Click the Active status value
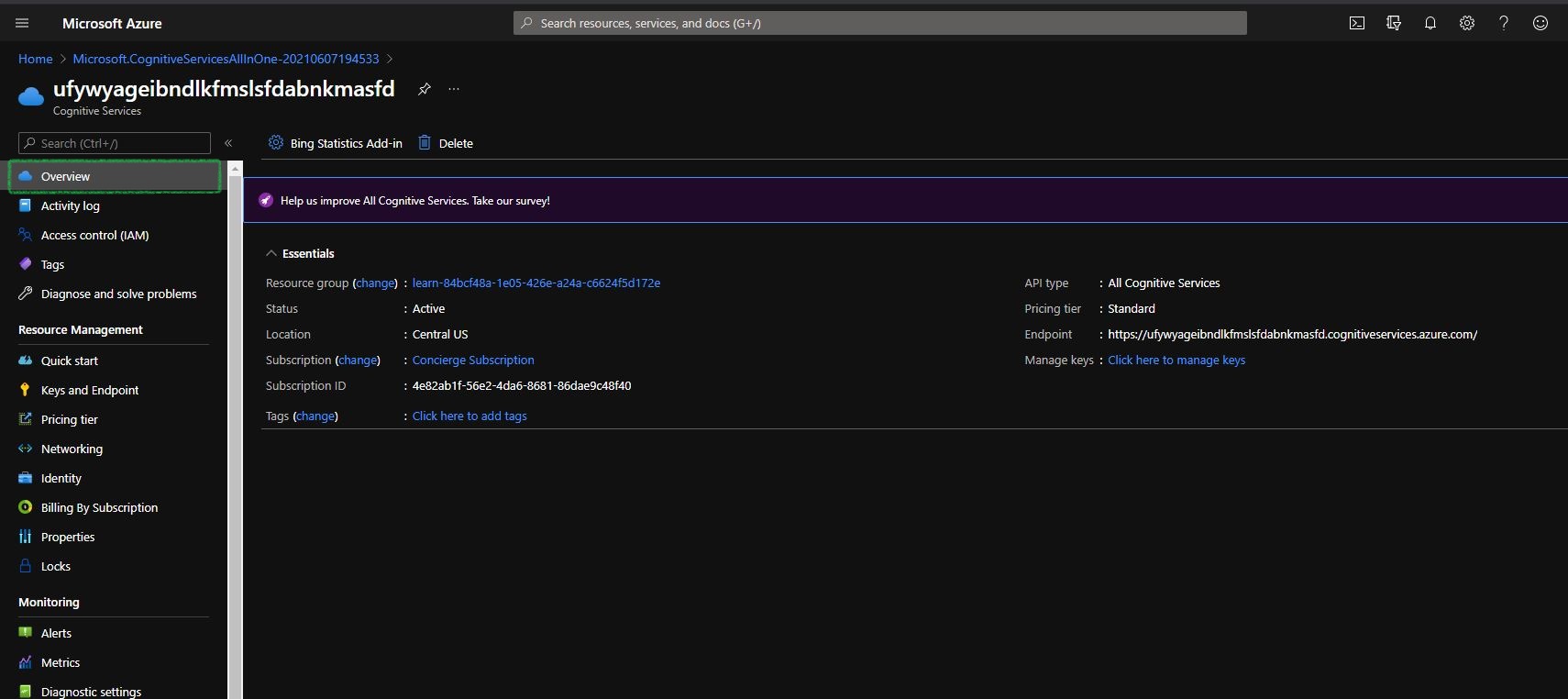The image size is (1568, 699). (428, 308)
